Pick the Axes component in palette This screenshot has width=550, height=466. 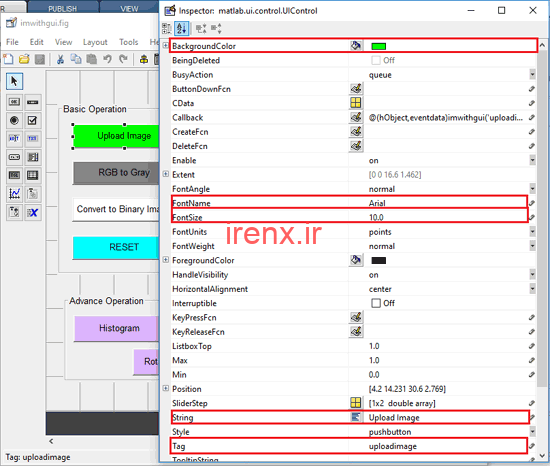pos(14,193)
